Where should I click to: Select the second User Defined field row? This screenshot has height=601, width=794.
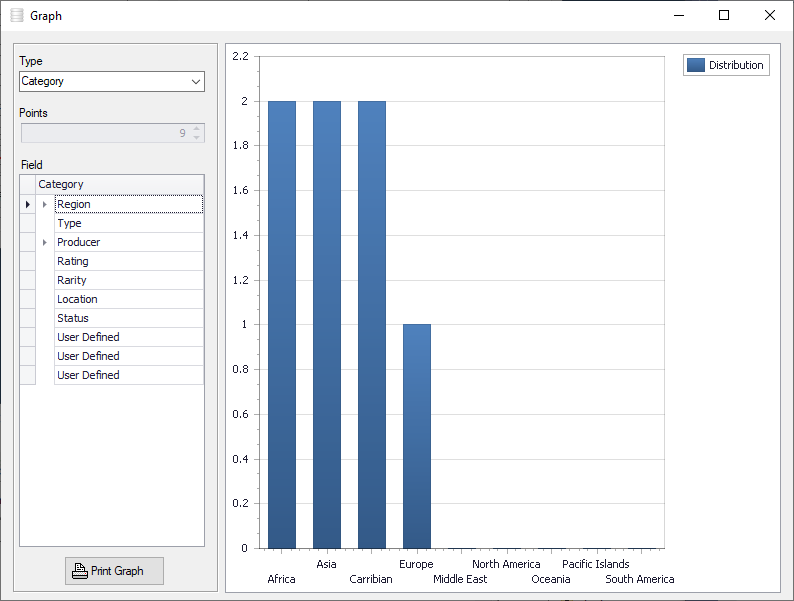point(129,356)
